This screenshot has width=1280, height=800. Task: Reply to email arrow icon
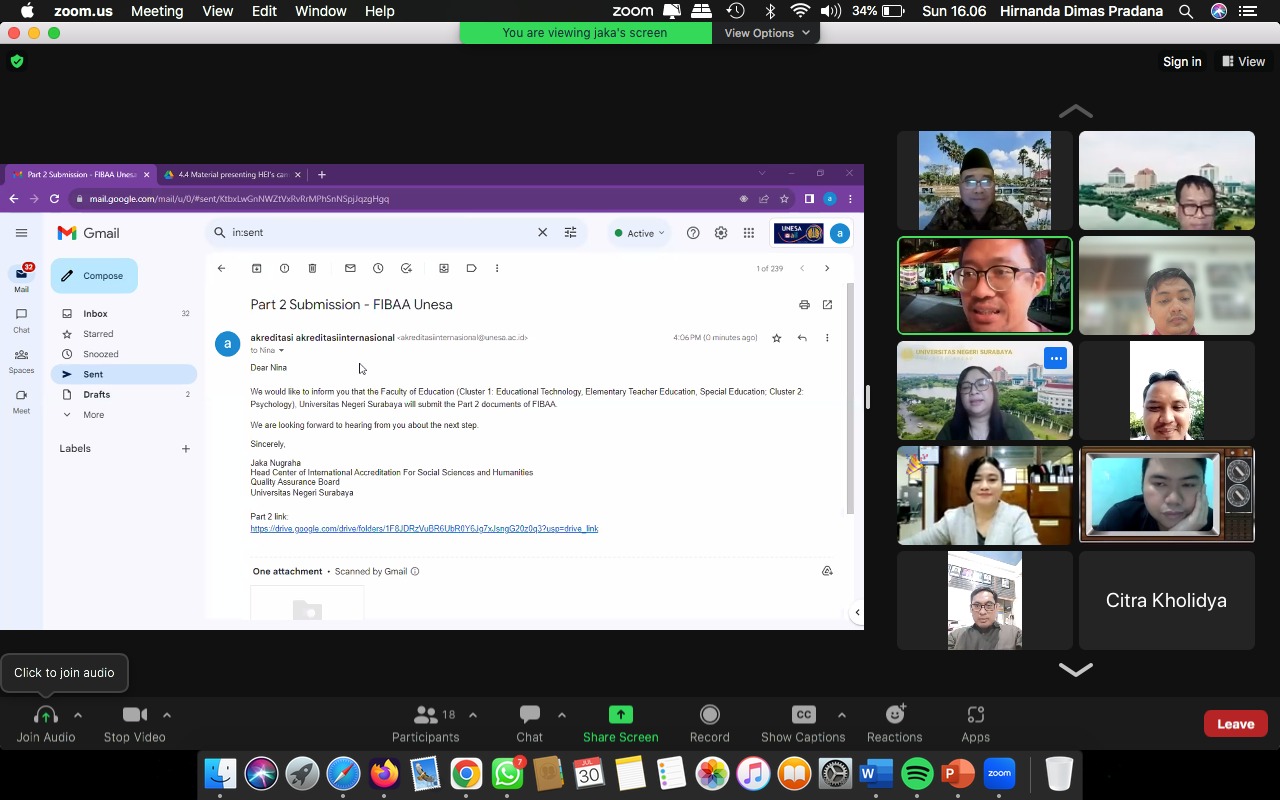coord(802,338)
